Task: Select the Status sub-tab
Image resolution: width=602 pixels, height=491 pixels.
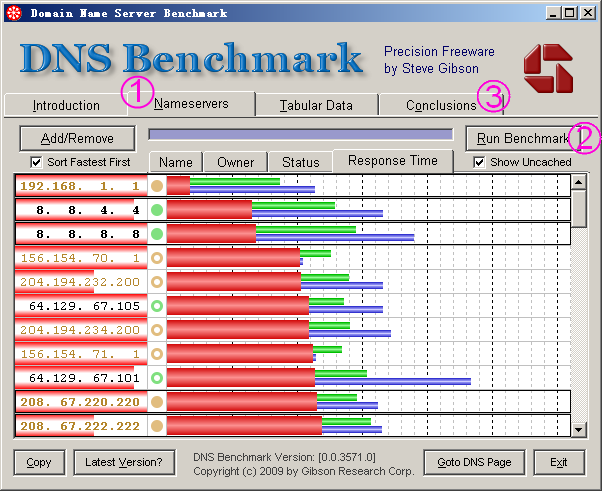Action: (x=300, y=162)
